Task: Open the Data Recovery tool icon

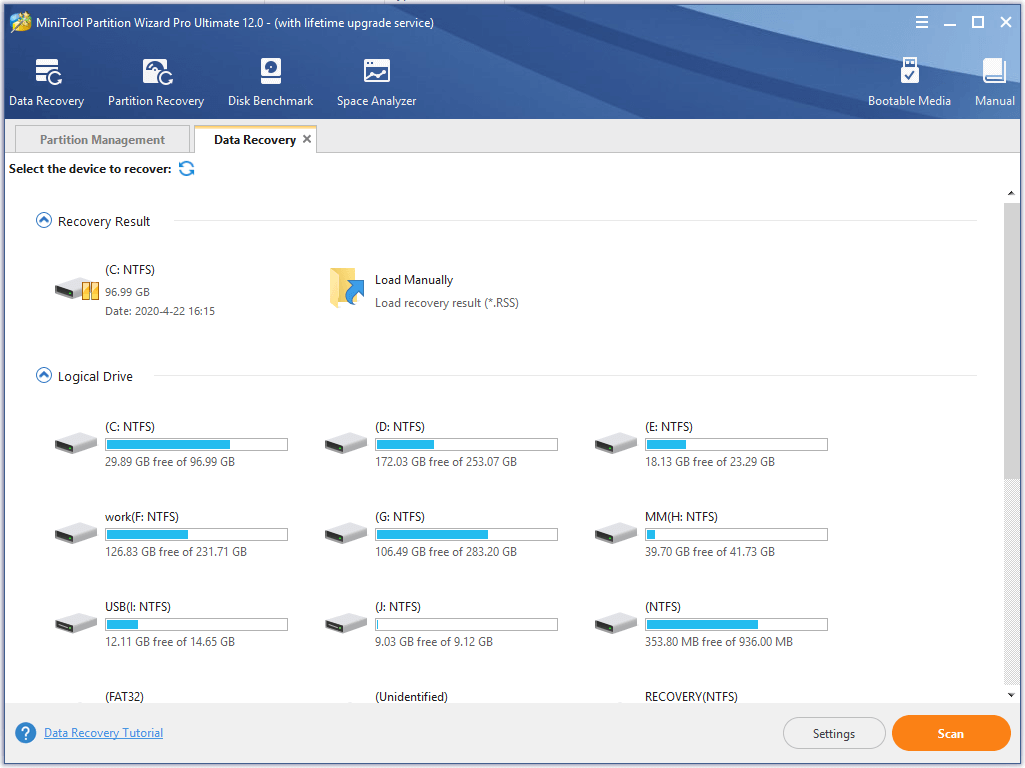Action: [x=48, y=73]
